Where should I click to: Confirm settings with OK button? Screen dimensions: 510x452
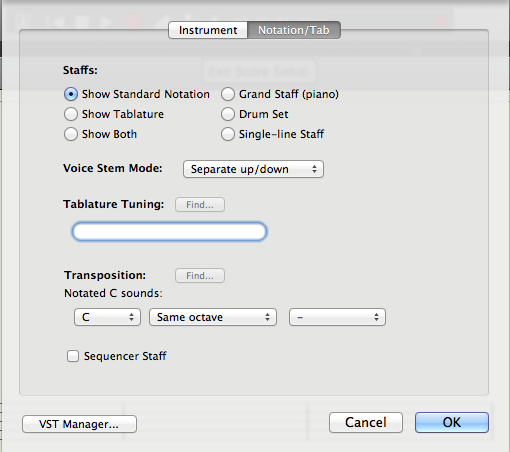pyautogui.click(x=452, y=422)
